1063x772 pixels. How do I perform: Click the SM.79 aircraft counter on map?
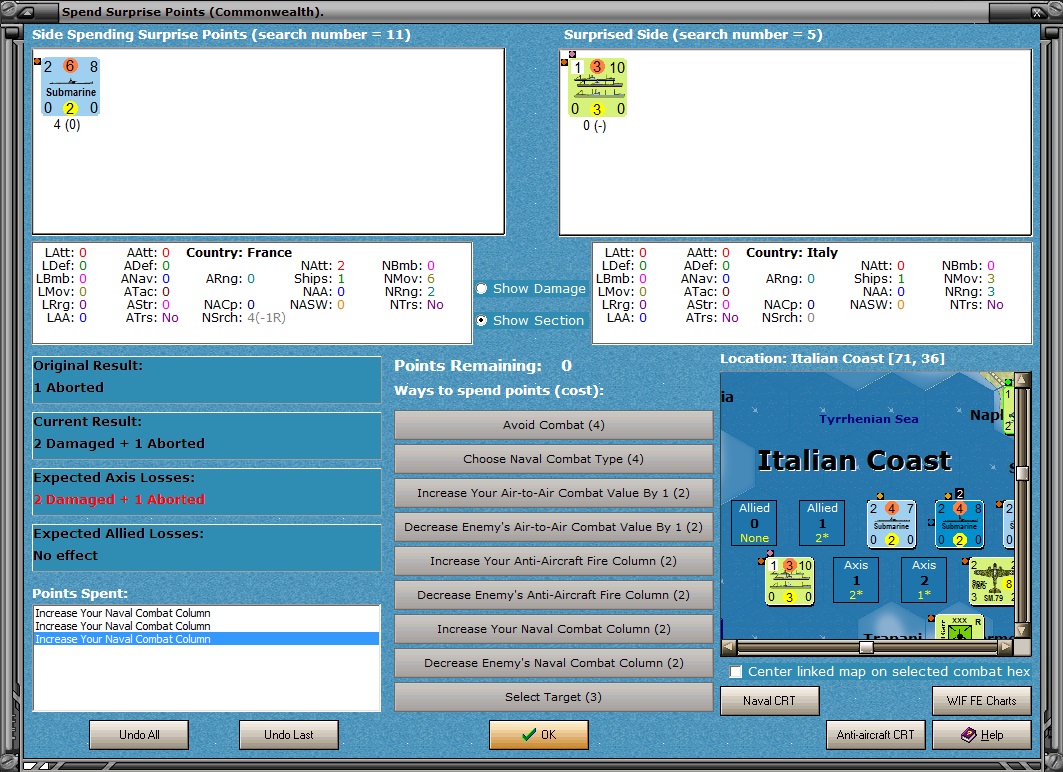click(x=992, y=581)
